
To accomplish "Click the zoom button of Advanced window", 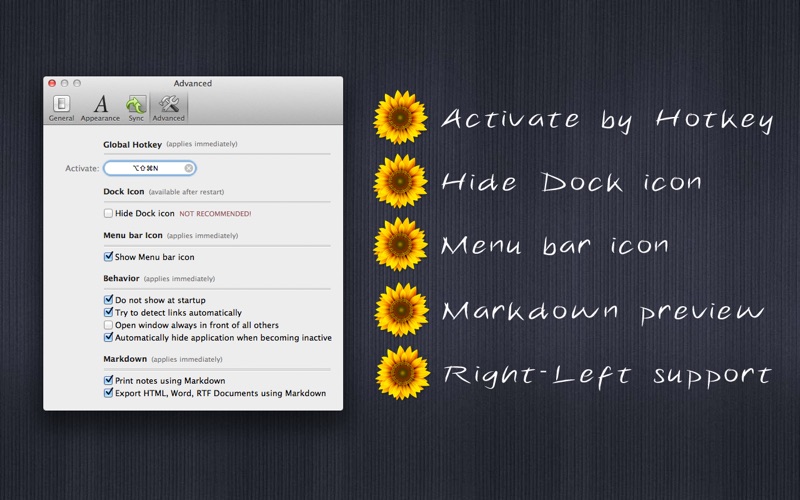I will [77, 83].
